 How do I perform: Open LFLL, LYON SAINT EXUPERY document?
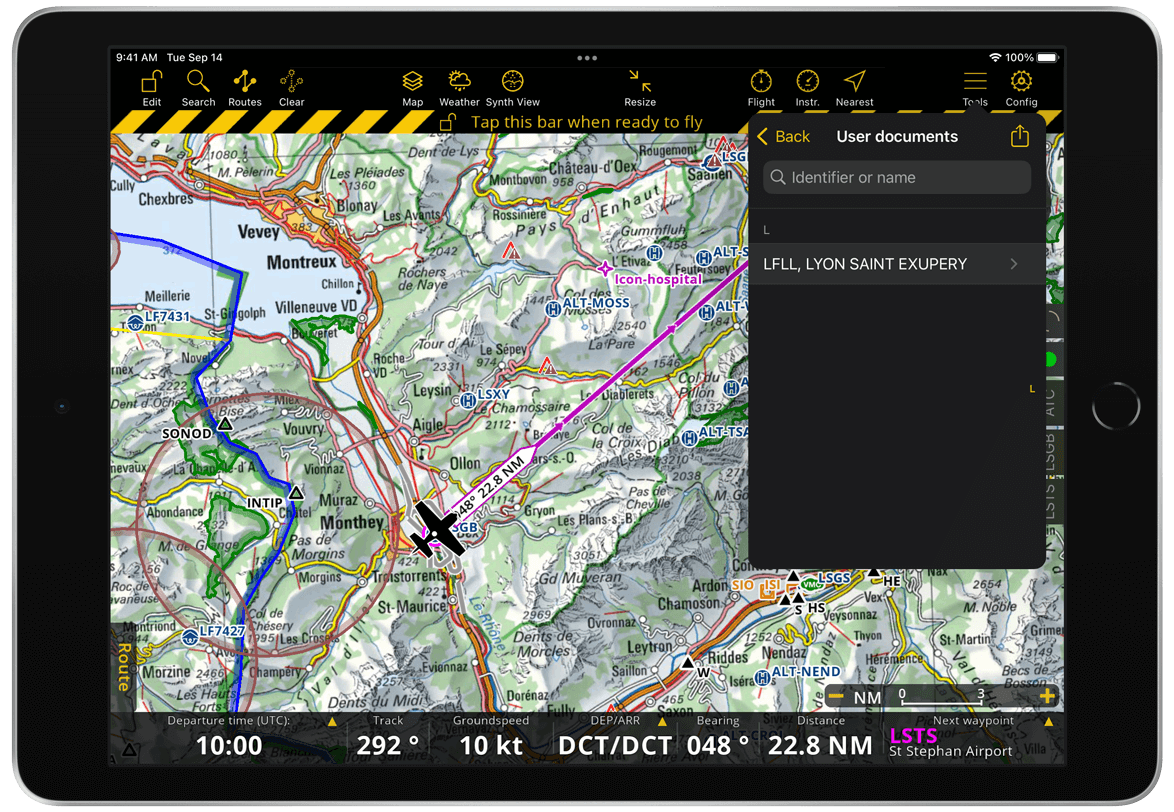(x=897, y=264)
